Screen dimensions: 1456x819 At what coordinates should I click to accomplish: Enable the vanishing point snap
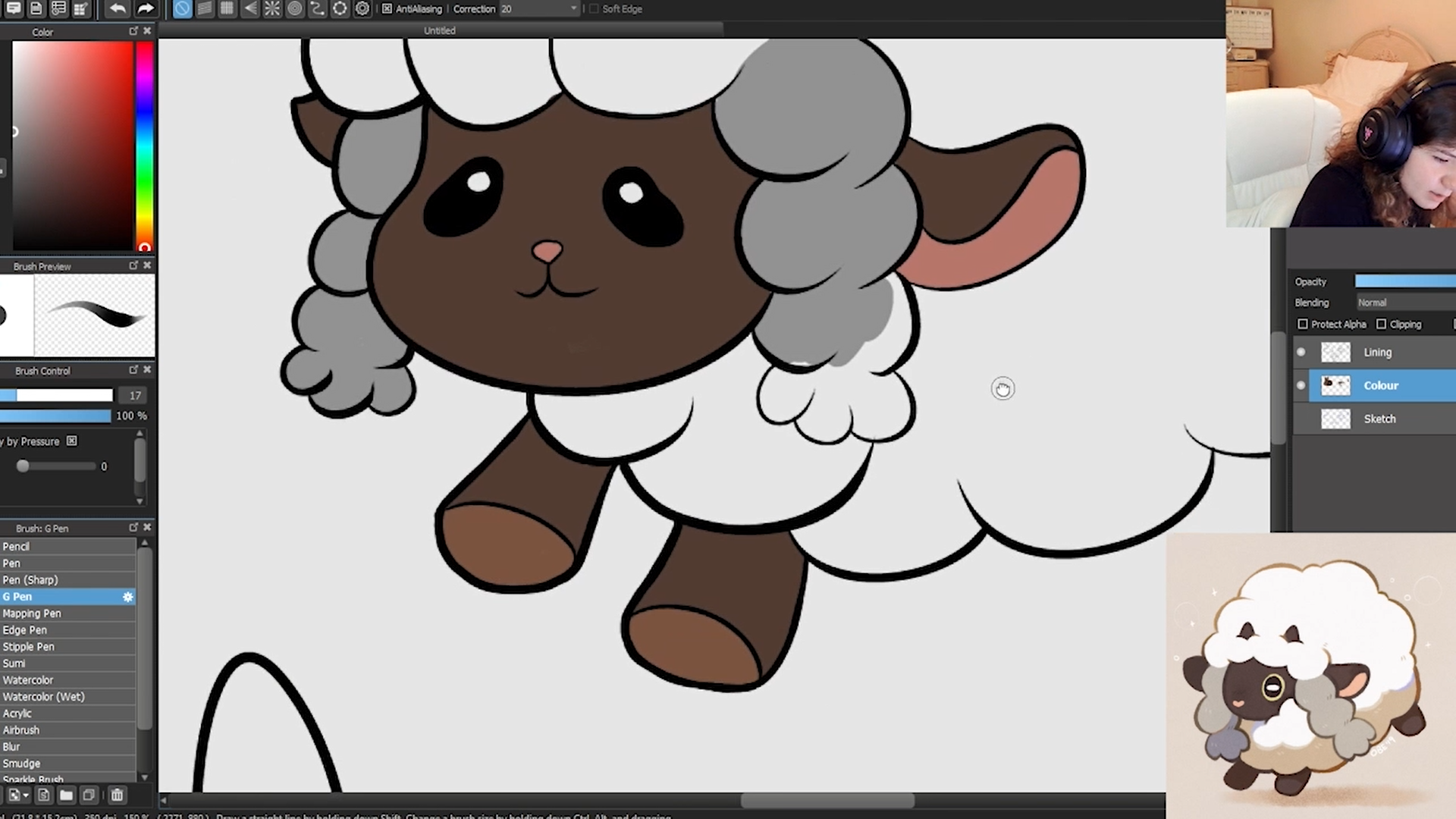[x=249, y=8]
